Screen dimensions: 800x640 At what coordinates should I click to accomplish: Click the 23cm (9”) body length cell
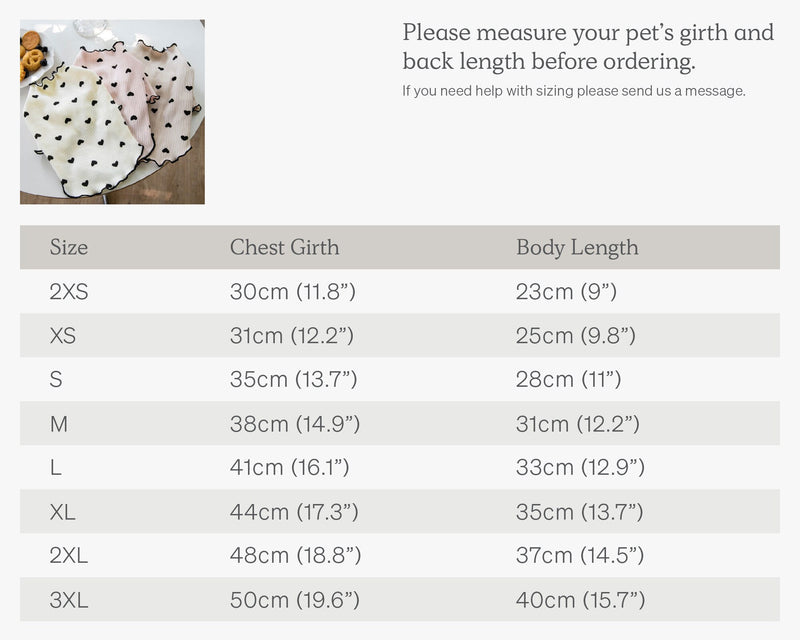(566, 292)
